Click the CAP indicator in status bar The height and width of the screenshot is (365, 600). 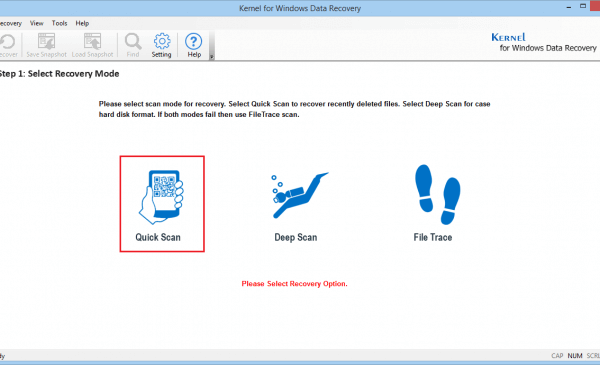pos(557,356)
